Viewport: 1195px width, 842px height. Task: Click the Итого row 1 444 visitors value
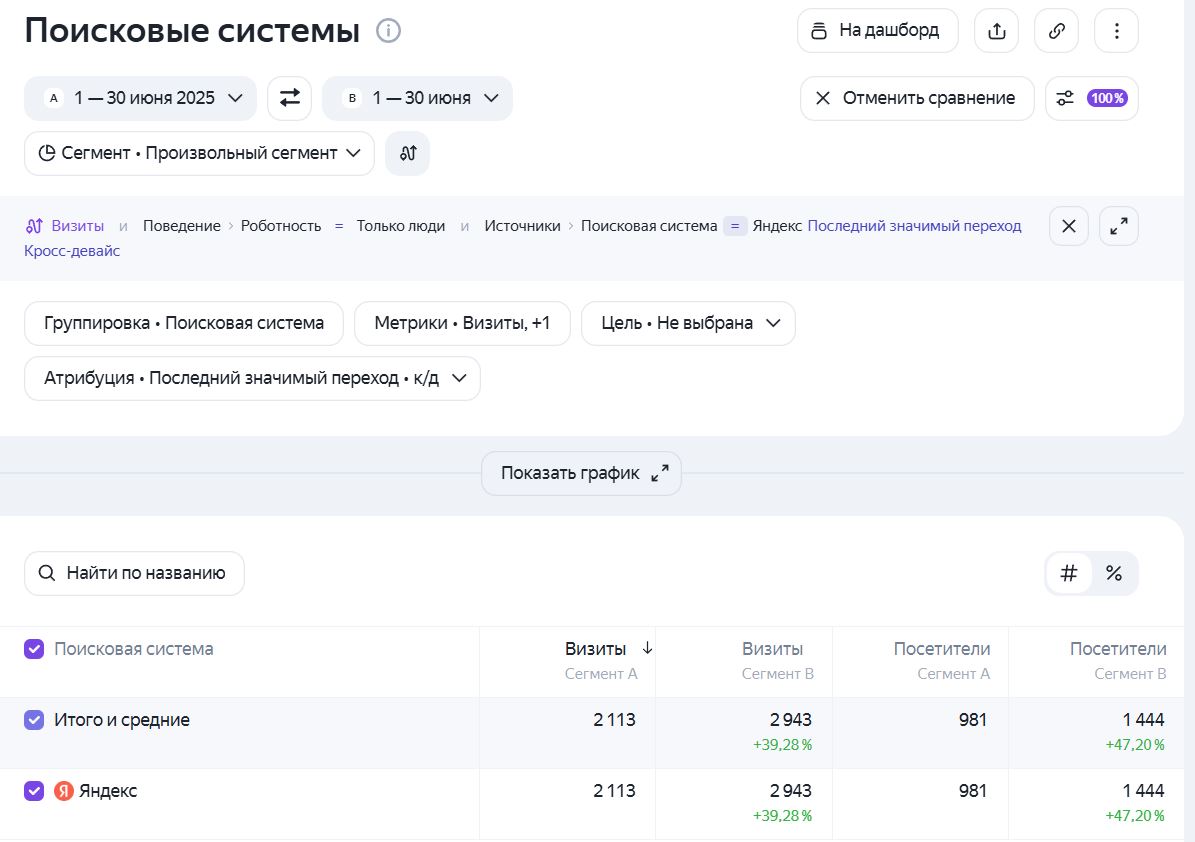1143,720
